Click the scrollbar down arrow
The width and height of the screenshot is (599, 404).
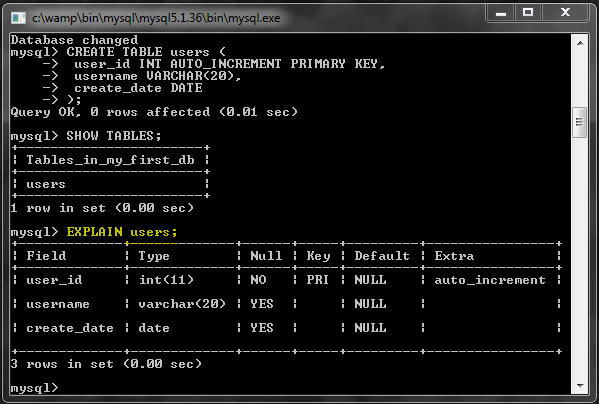click(x=580, y=386)
